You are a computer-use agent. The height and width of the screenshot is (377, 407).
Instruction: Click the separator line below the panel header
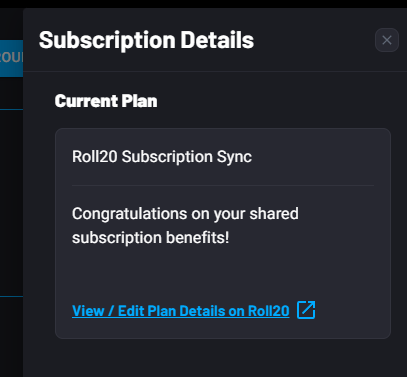[x=215, y=71]
